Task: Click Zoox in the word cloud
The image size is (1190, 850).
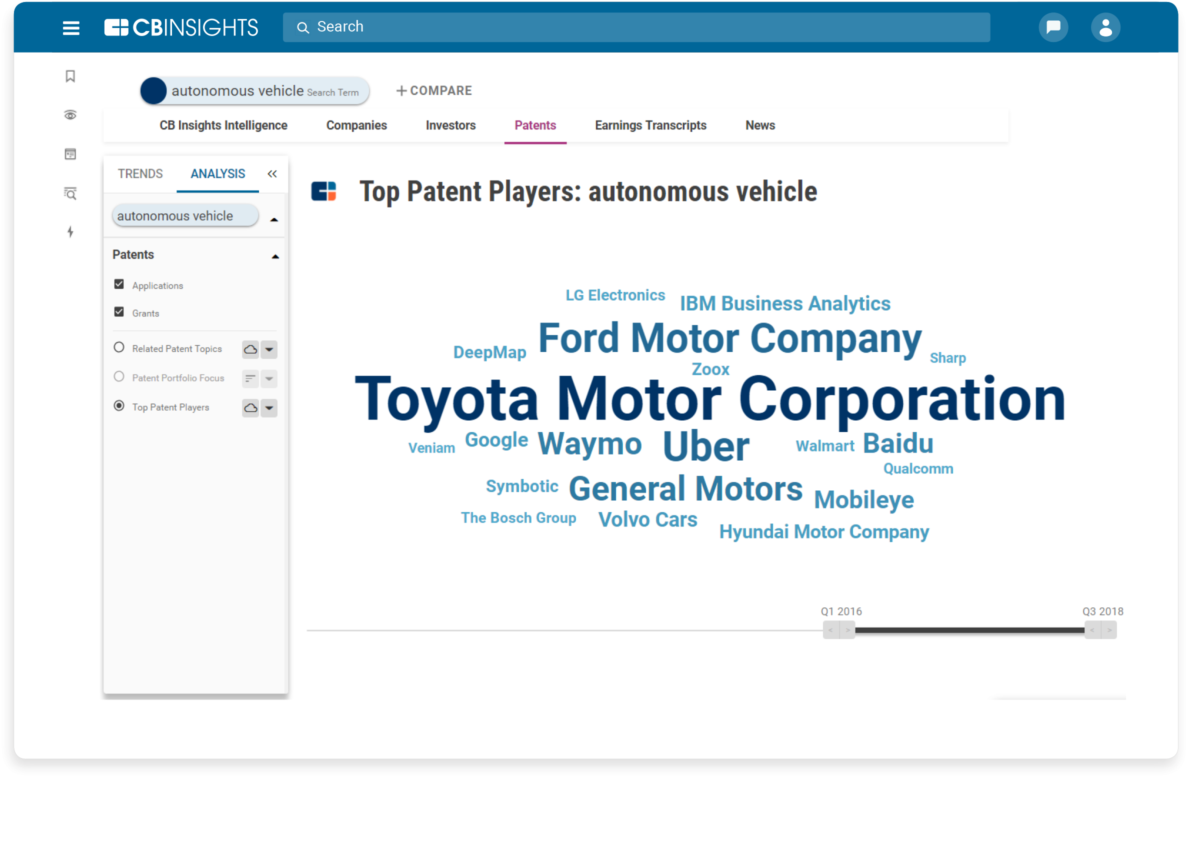Action: point(710,370)
